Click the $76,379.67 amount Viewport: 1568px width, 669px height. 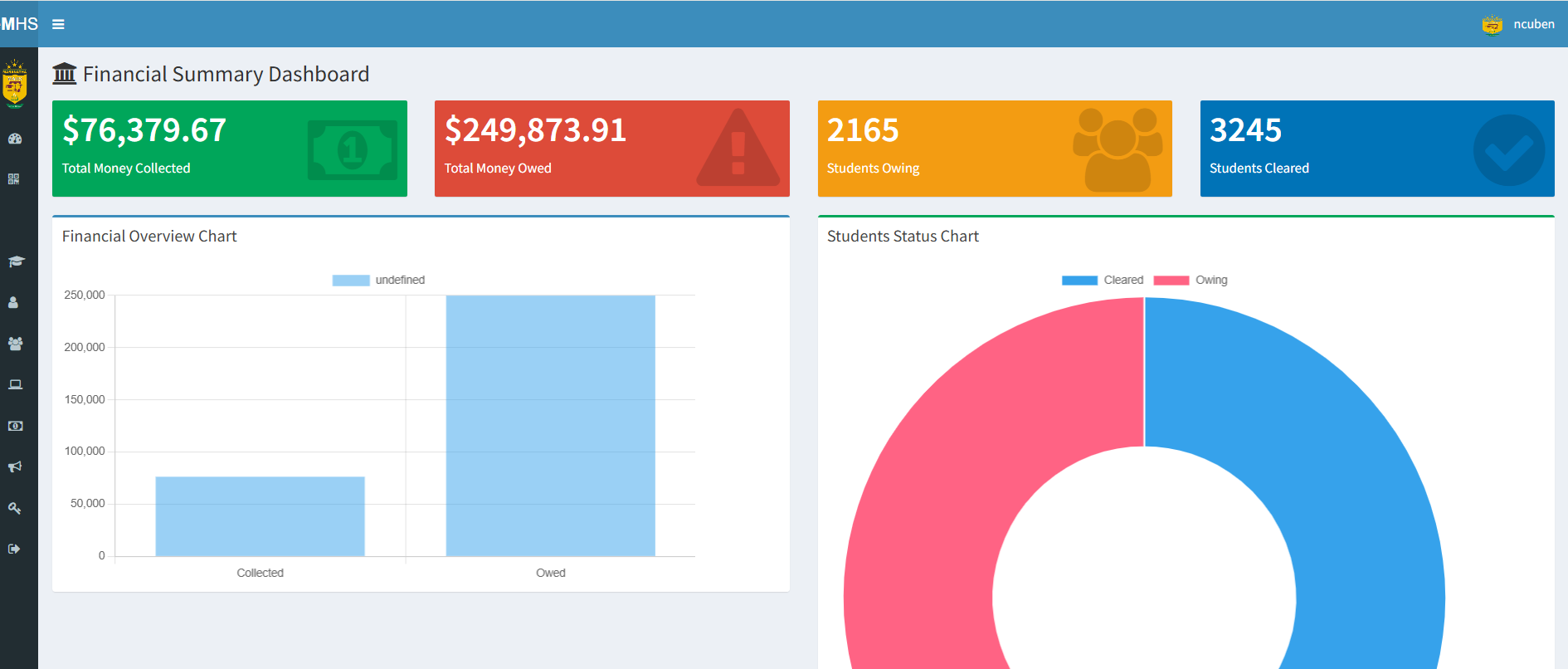pyautogui.click(x=144, y=130)
